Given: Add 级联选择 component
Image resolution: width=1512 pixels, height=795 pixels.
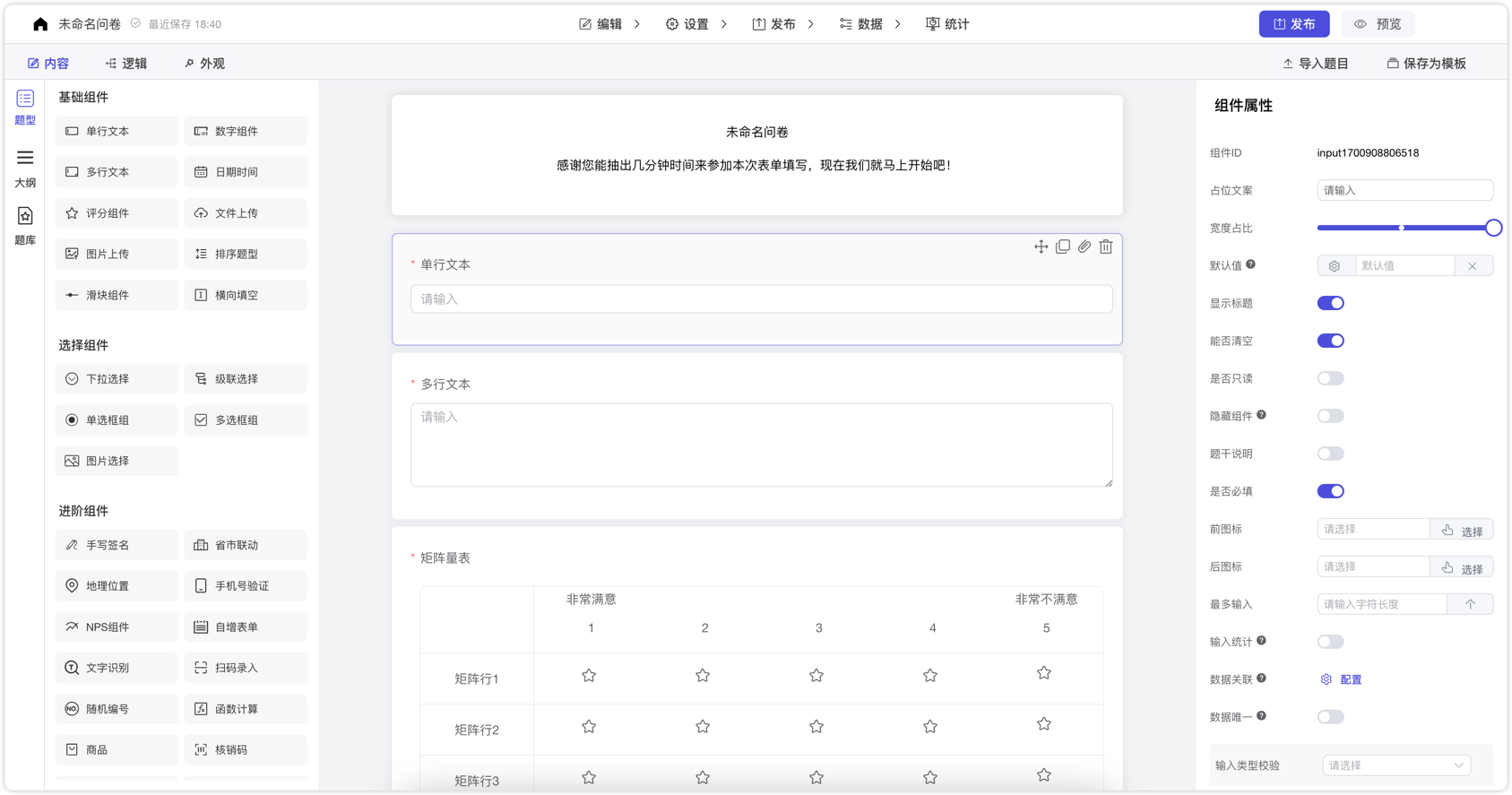Looking at the screenshot, I should tap(246, 379).
